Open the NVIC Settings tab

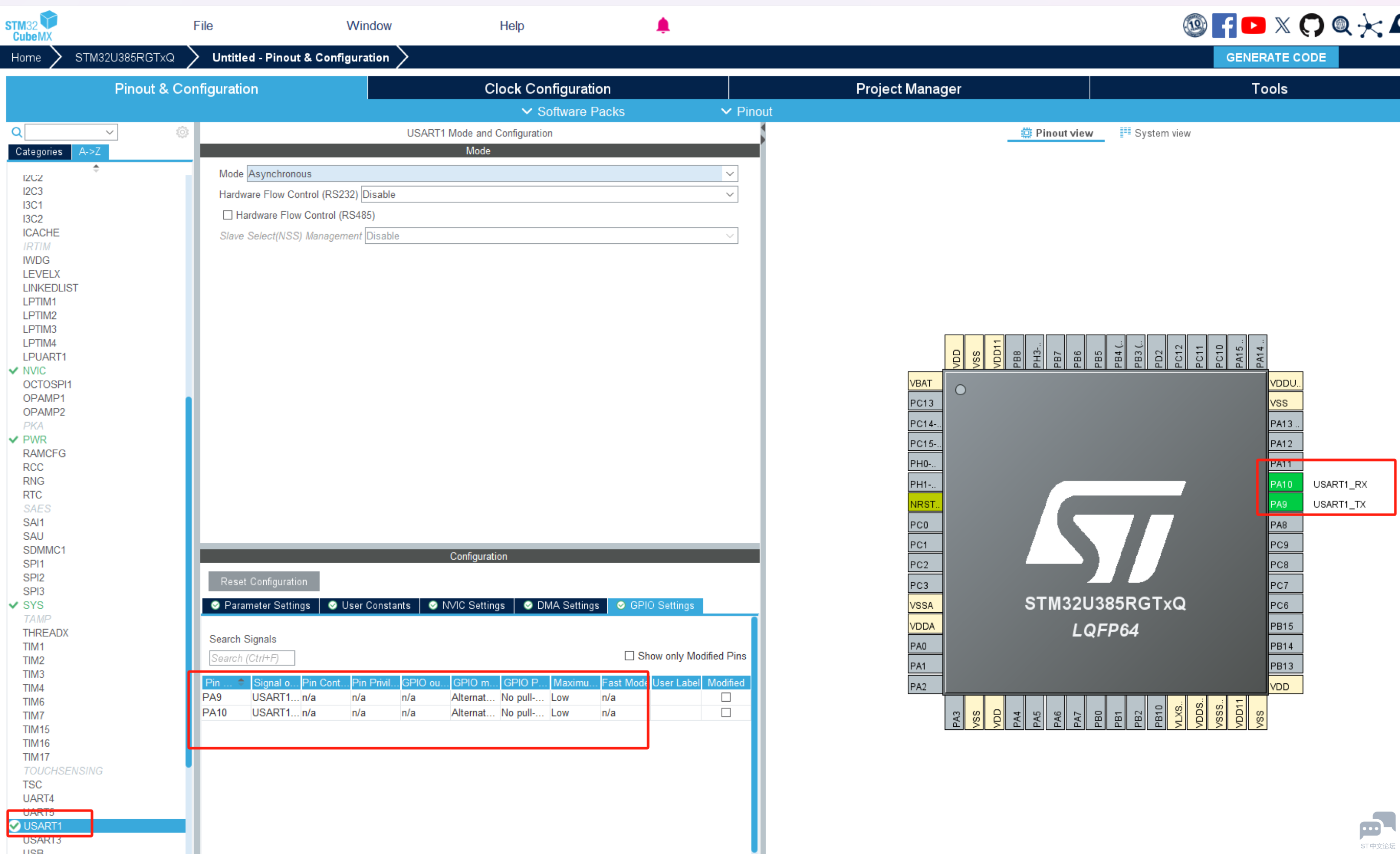pyautogui.click(x=467, y=605)
